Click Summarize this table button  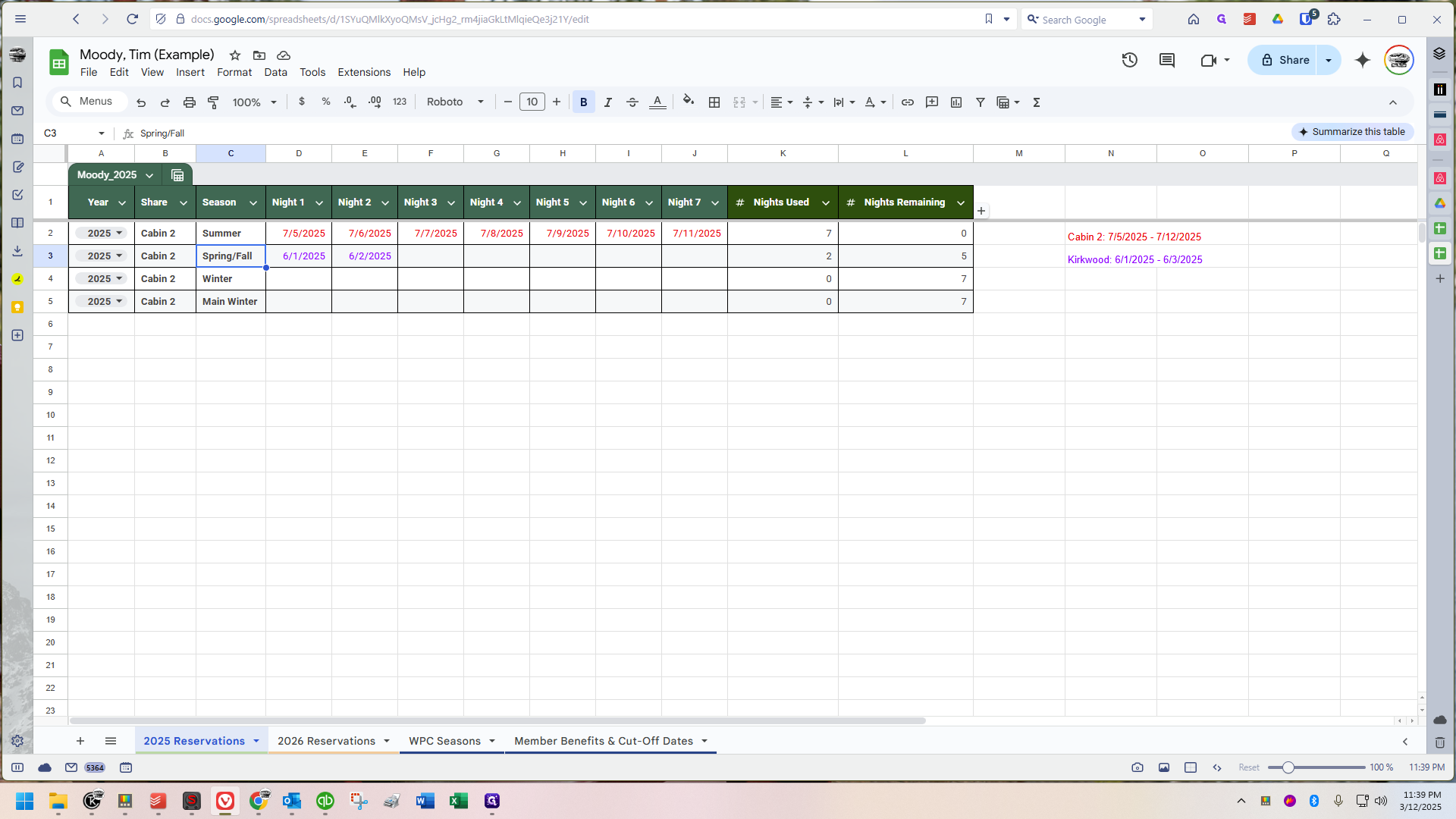tap(1352, 132)
